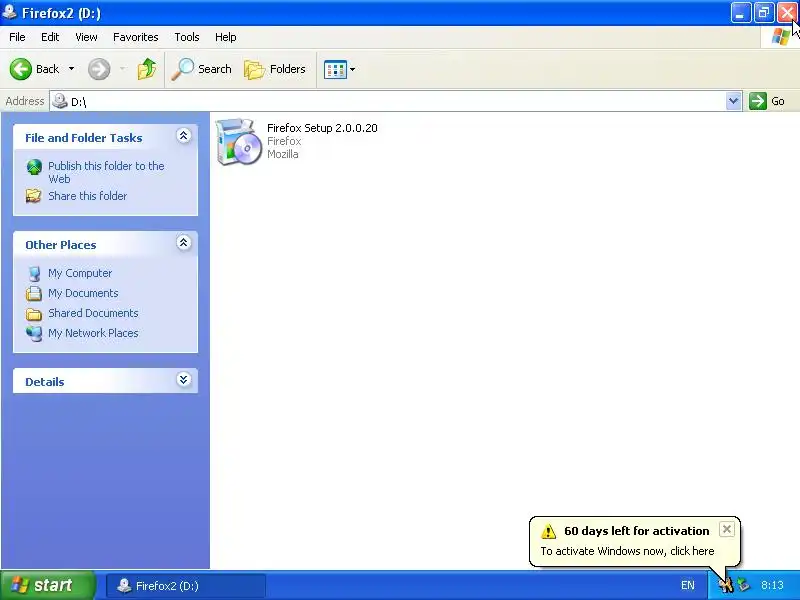Click Share this folder link
The image size is (800, 600).
[x=88, y=196]
